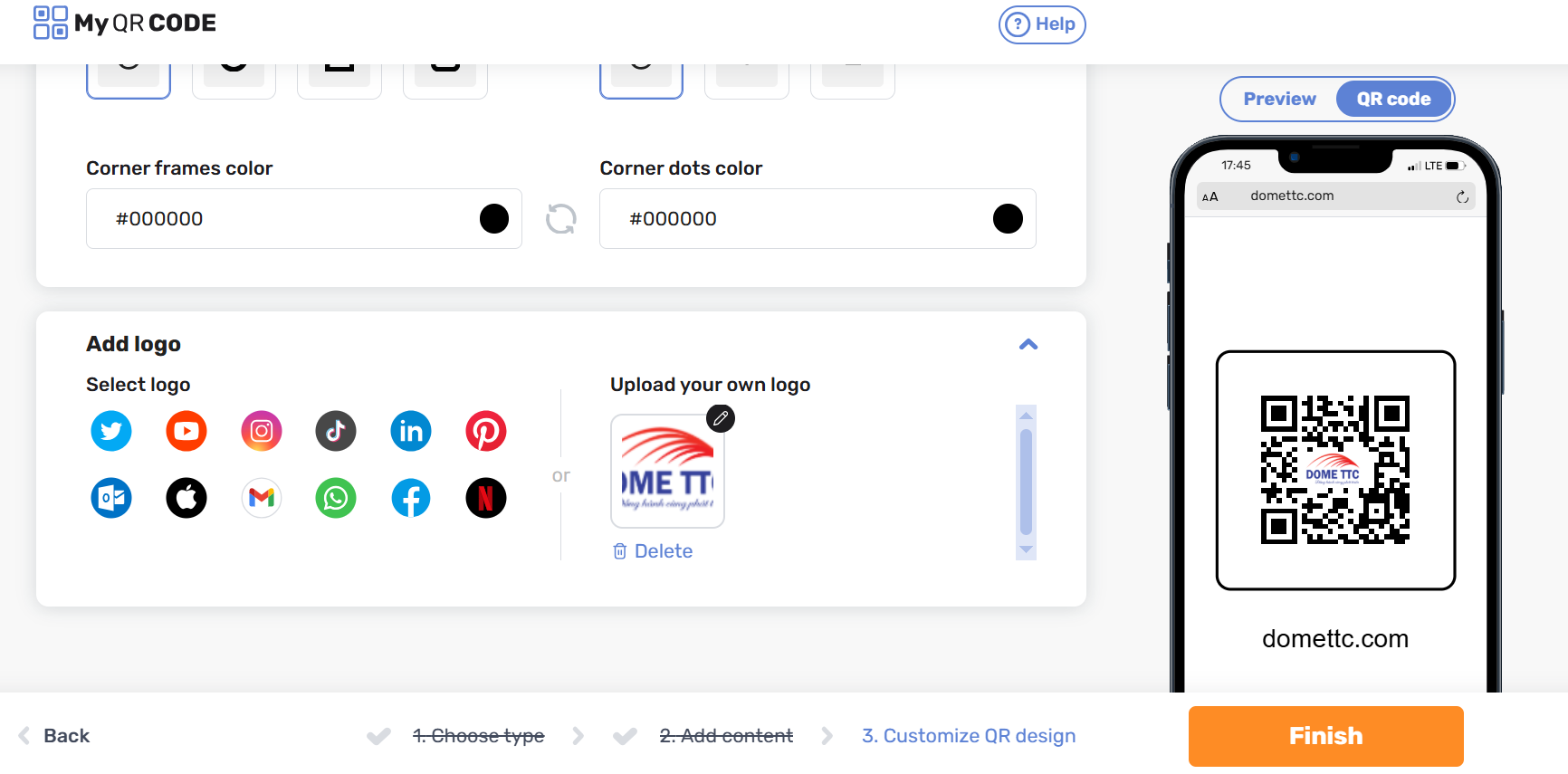Edit the corner dots color hex field
Viewport: 1568px width, 774px height.
[817, 218]
